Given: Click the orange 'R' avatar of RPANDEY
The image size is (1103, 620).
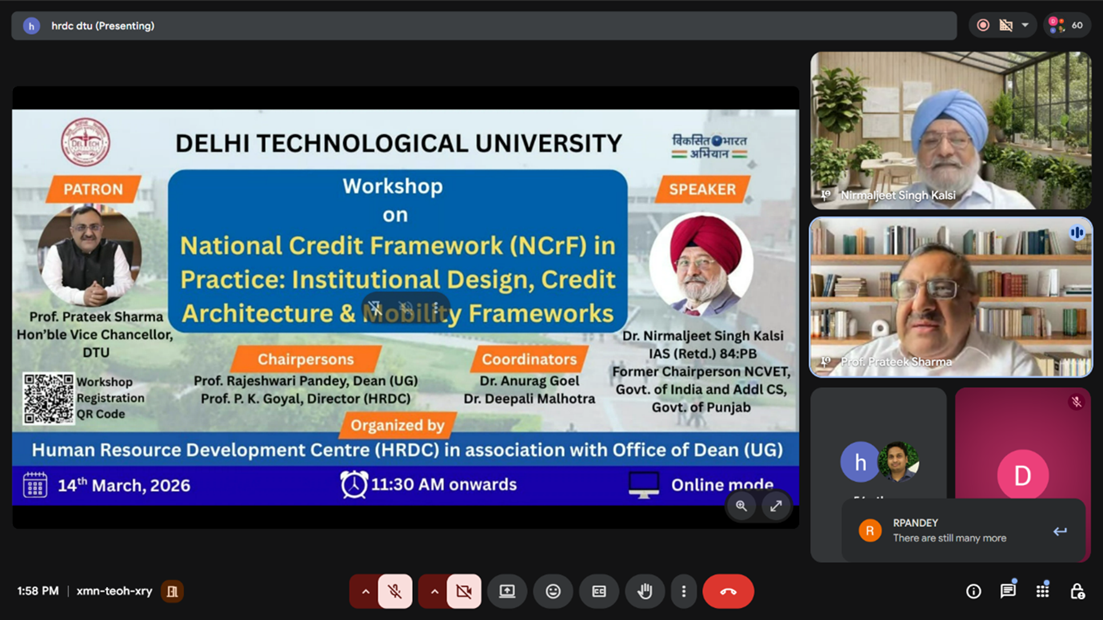Looking at the screenshot, I should 870,531.
